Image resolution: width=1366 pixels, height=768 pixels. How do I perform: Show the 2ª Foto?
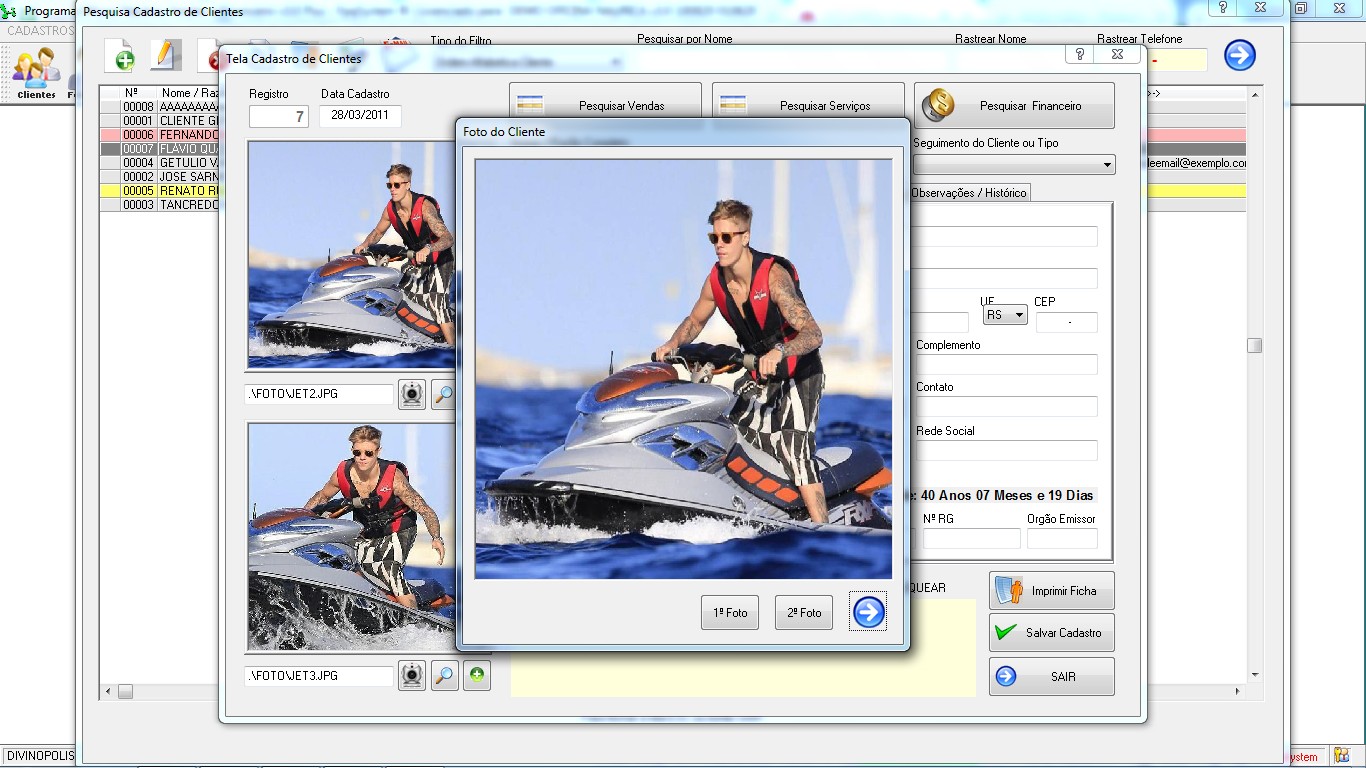pos(804,612)
